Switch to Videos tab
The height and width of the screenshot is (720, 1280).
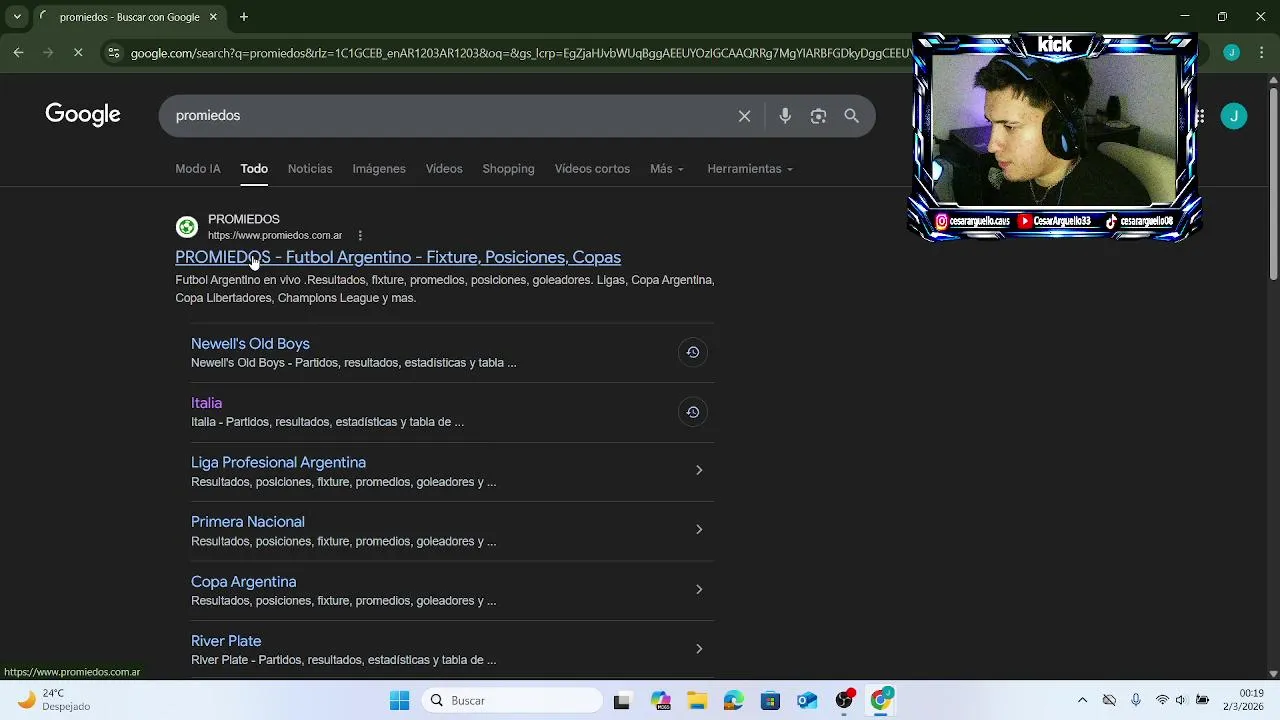pyautogui.click(x=444, y=169)
